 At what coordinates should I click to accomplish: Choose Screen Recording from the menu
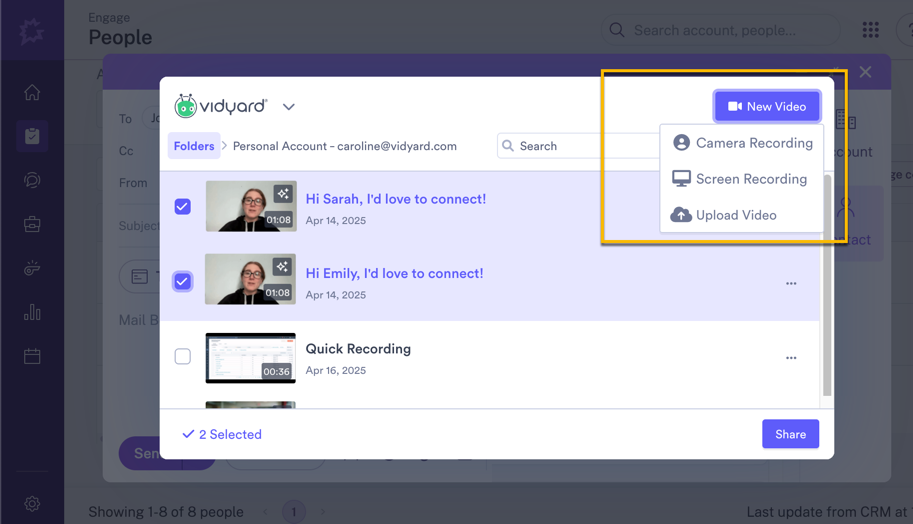point(742,179)
